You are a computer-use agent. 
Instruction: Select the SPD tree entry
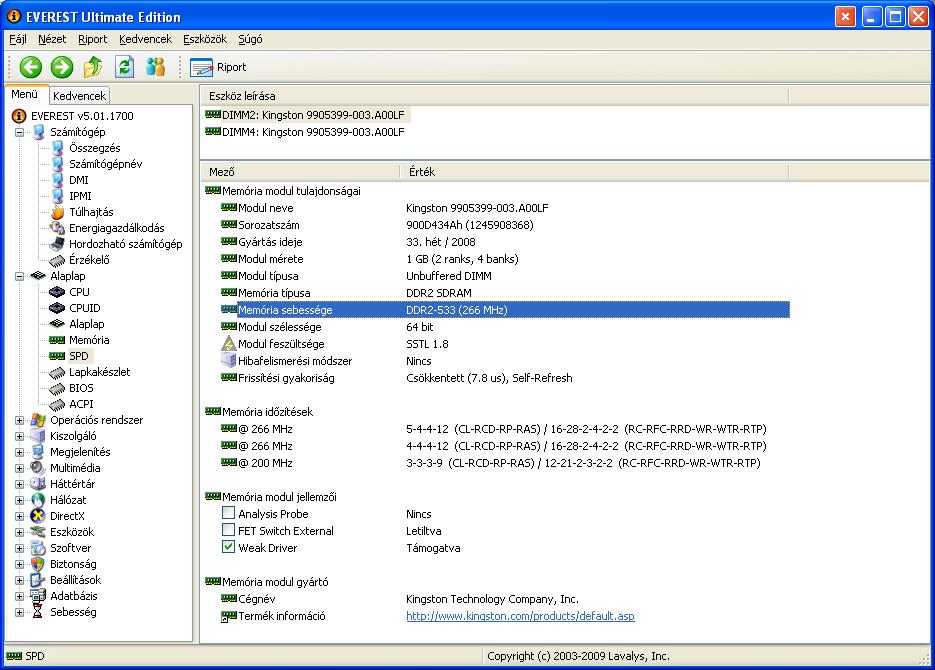click(x=78, y=356)
